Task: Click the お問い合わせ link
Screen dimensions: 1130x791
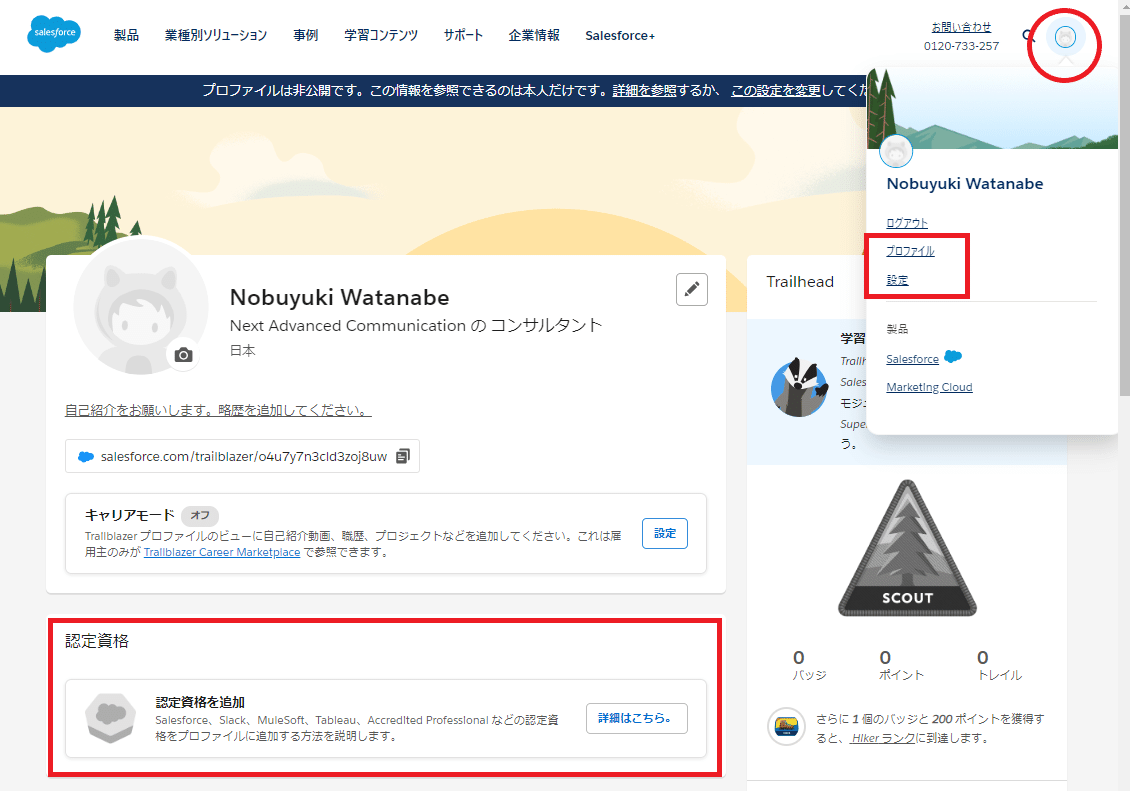Action: 961,27
